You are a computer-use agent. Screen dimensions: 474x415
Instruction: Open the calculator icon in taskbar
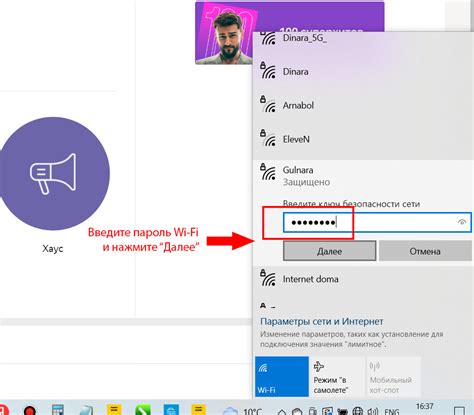(x=58, y=410)
